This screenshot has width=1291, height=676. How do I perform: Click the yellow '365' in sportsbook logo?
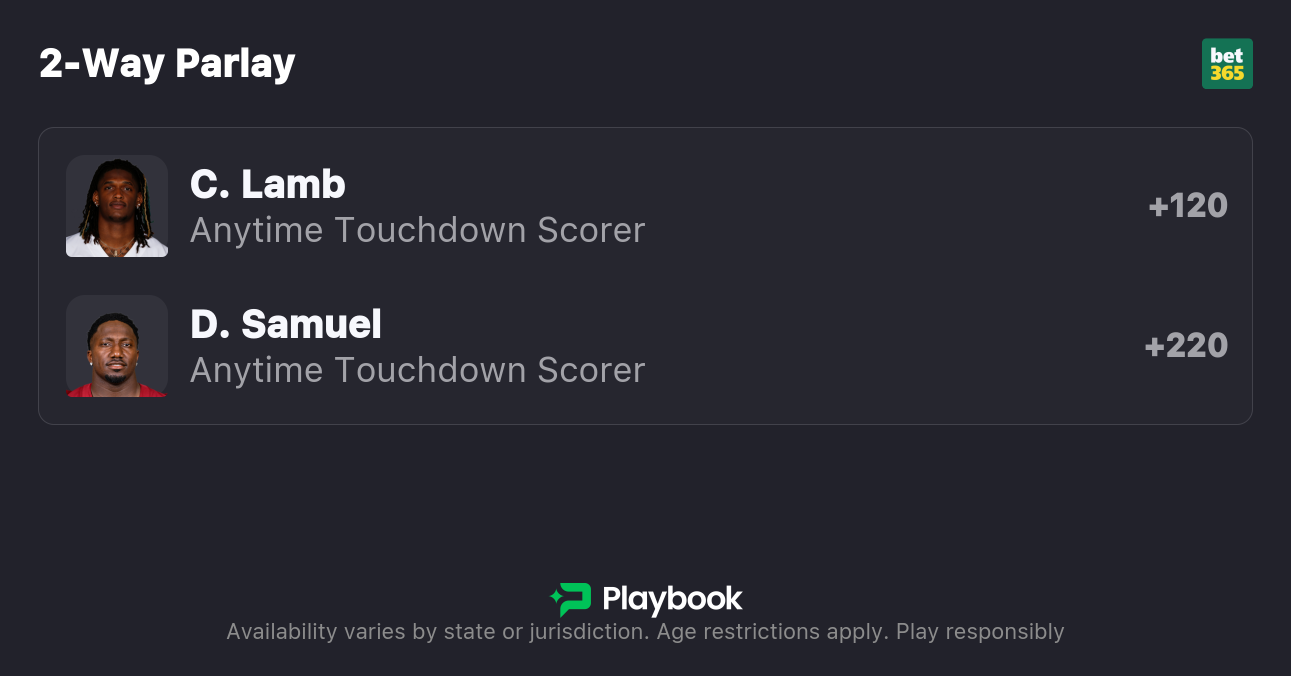tap(1227, 73)
